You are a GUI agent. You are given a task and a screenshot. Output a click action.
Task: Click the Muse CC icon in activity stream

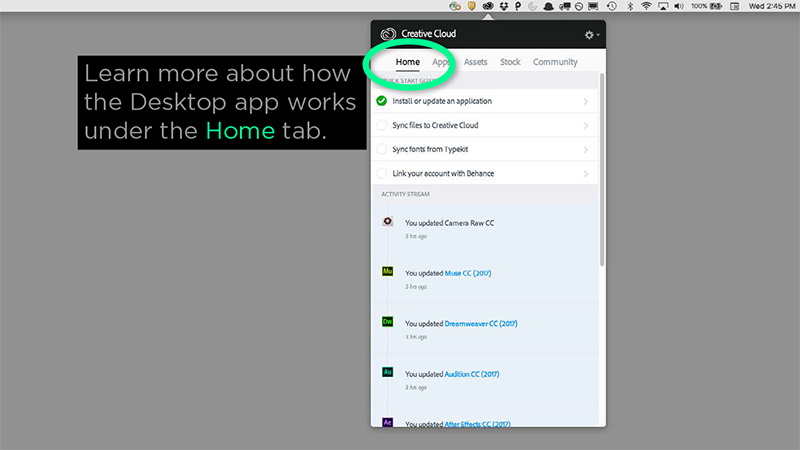(x=388, y=271)
